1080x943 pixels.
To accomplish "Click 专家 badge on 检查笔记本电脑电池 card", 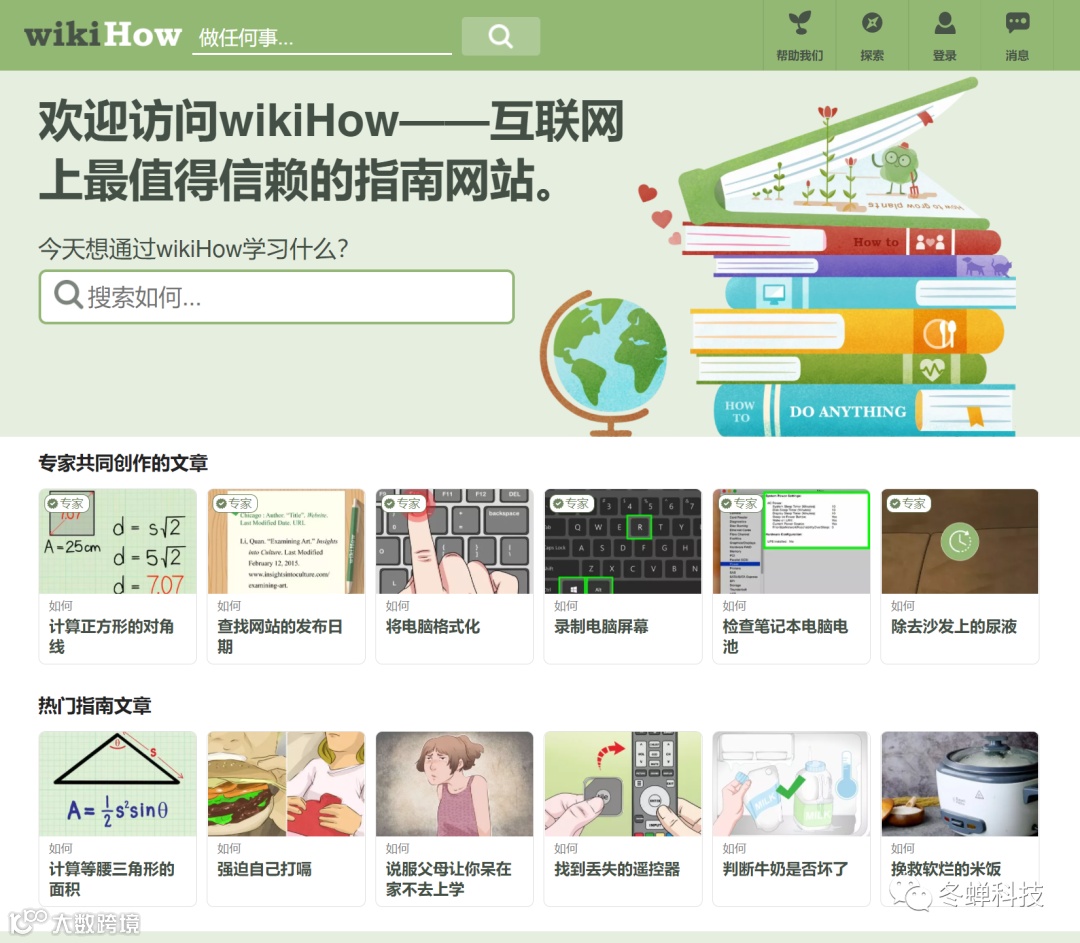I will point(739,504).
